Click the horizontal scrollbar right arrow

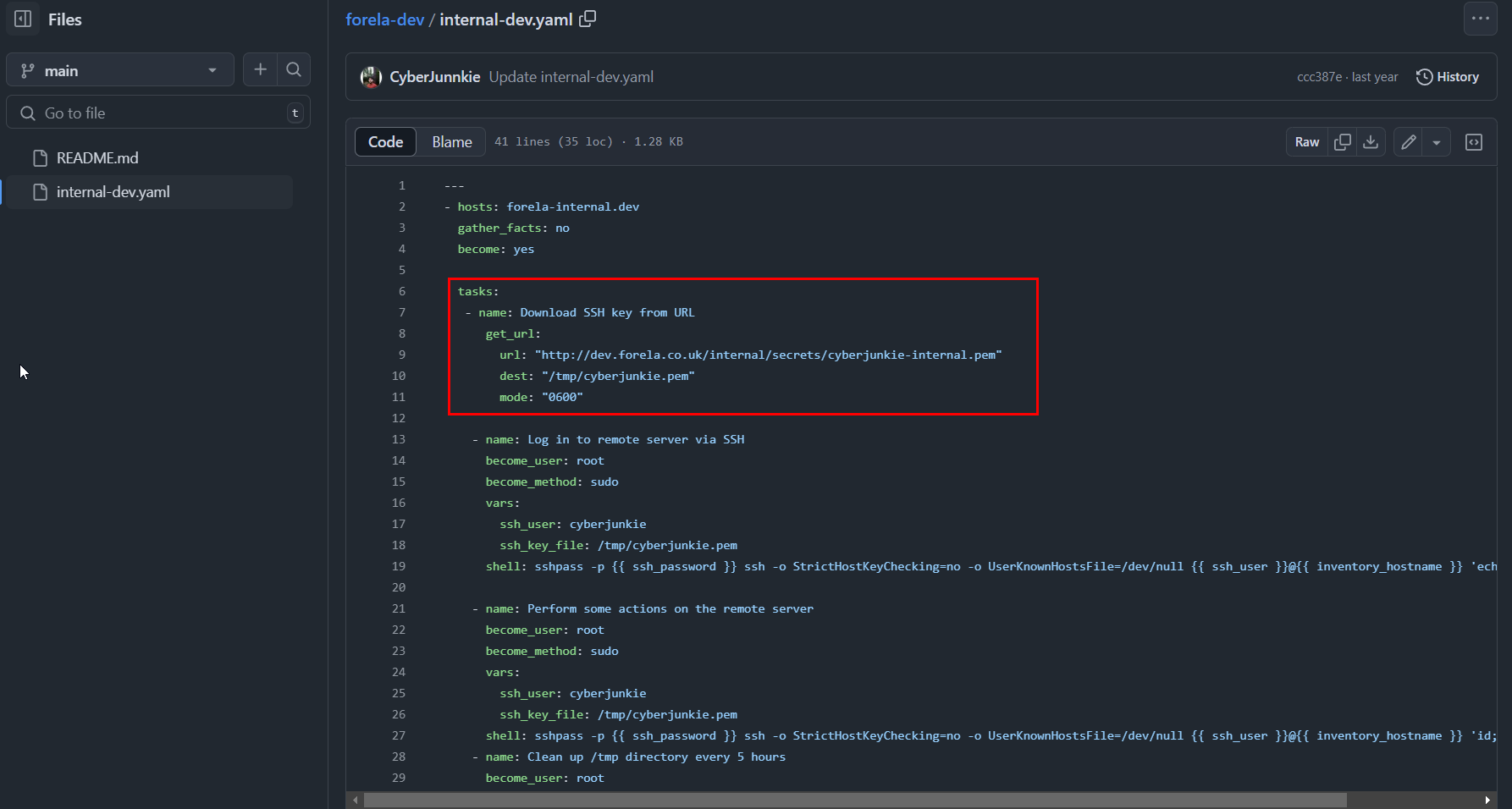pyautogui.click(x=1487, y=800)
